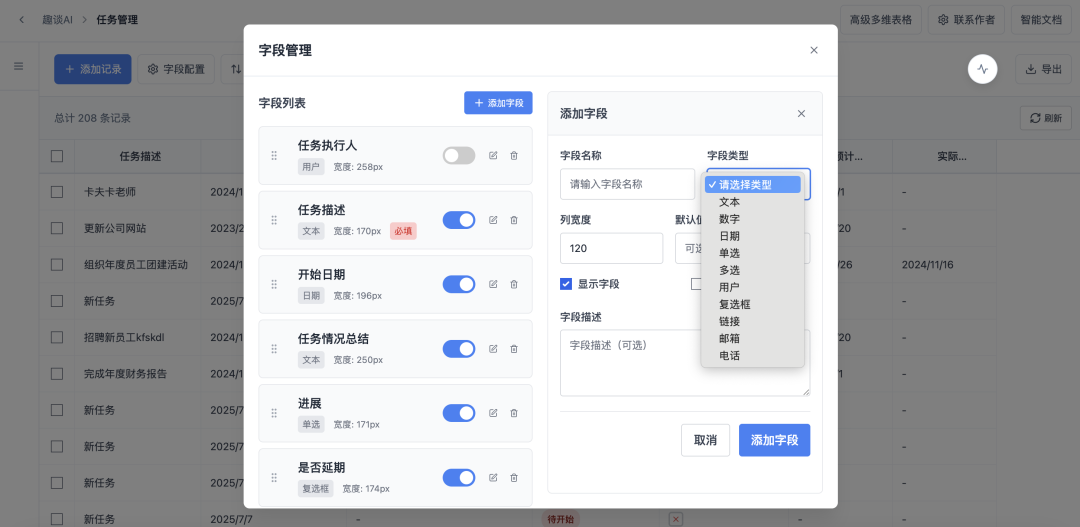The width and height of the screenshot is (1080, 527).
Task: Go back with the top-left arrow
Action: pyautogui.click(x=21, y=20)
